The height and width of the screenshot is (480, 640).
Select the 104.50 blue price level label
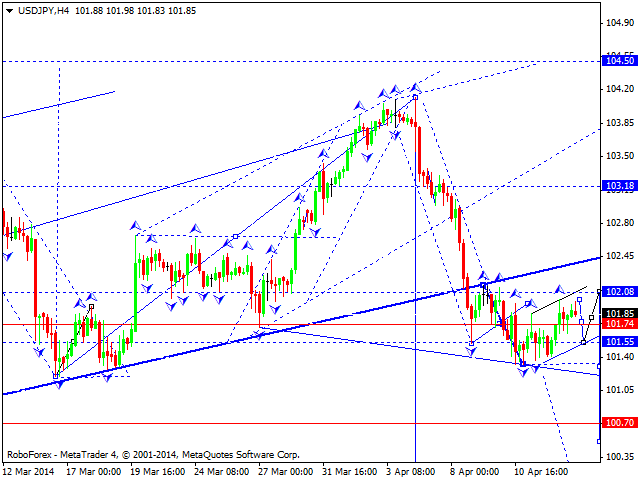coord(620,61)
